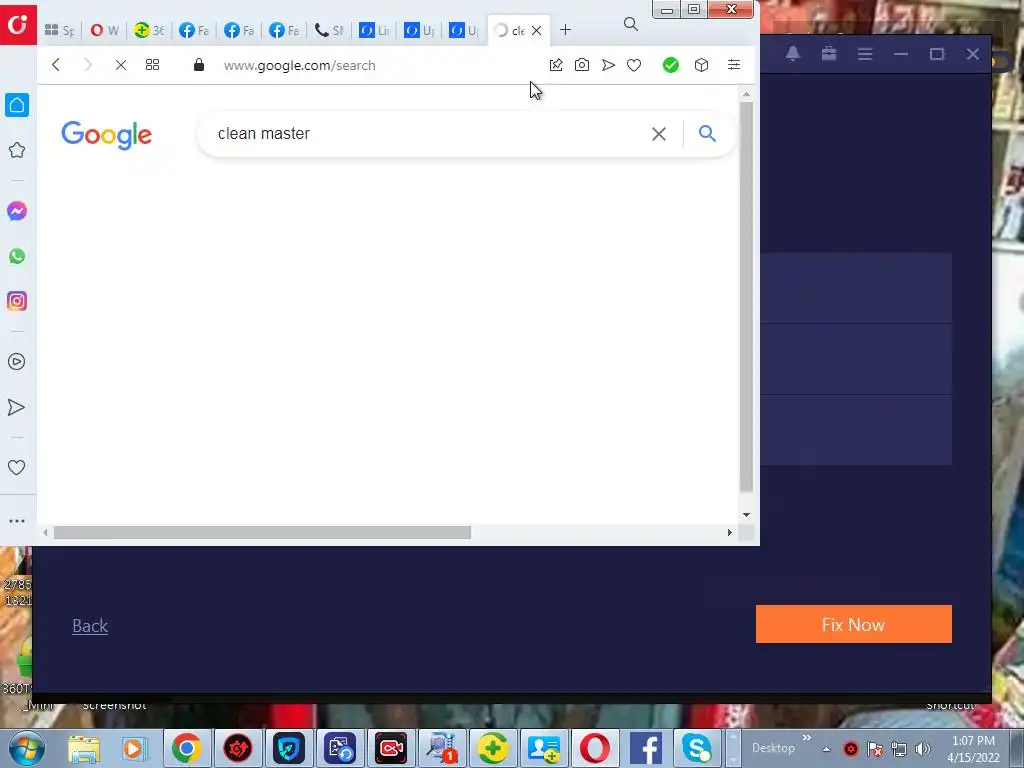Open Facebook from the taskbar
The width and height of the screenshot is (1024, 768).
click(645, 748)
